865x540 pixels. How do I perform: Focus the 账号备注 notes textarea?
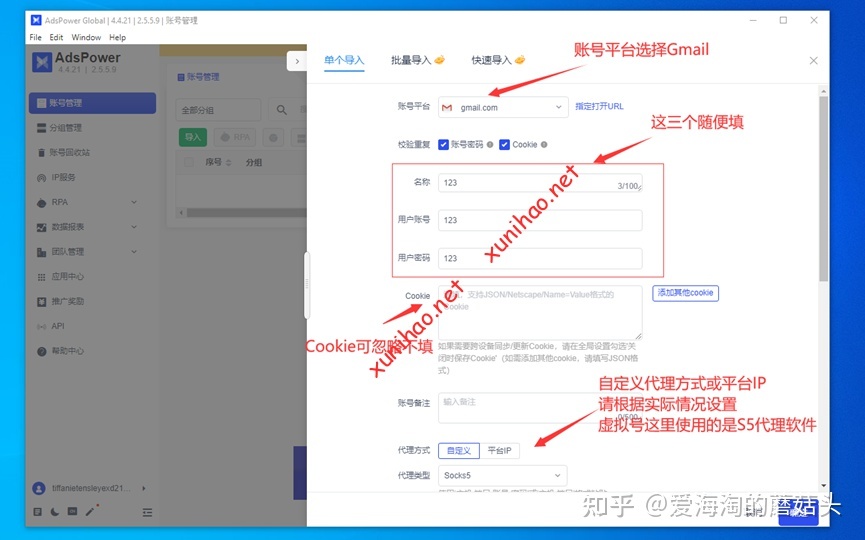point(540,408)
